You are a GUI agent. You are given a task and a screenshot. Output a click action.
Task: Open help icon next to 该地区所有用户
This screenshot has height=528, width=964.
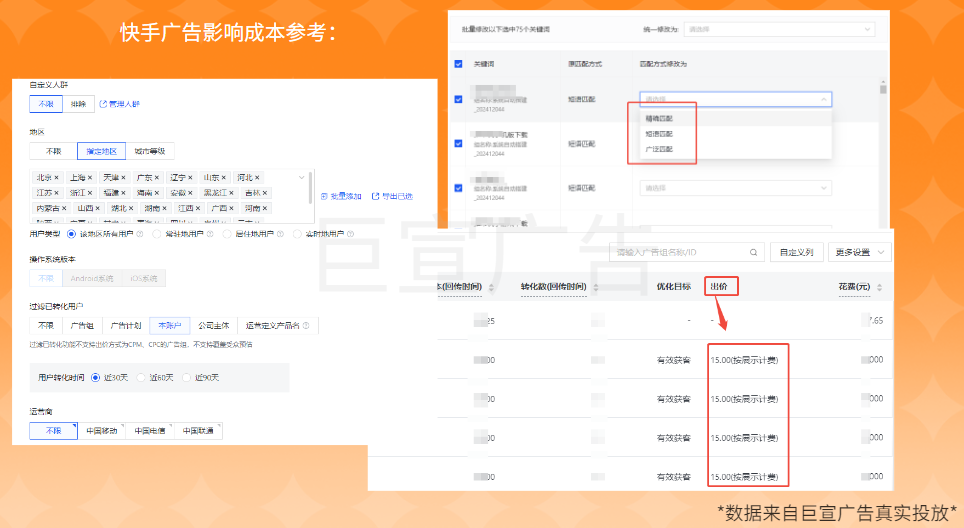(x=140, y=234)
